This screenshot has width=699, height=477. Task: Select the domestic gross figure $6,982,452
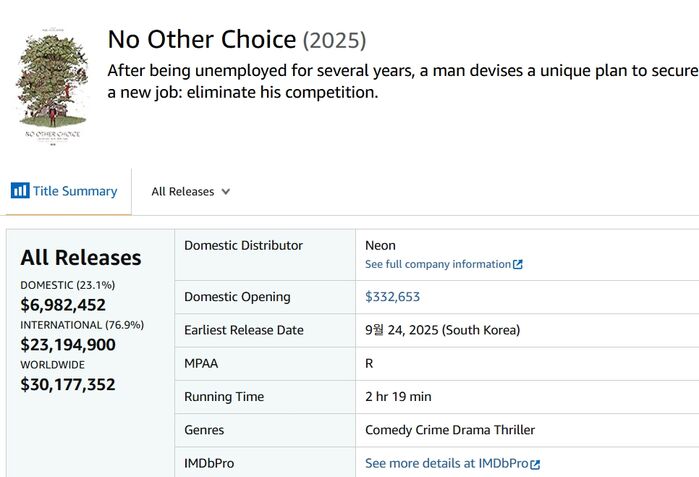click(63, 305)
